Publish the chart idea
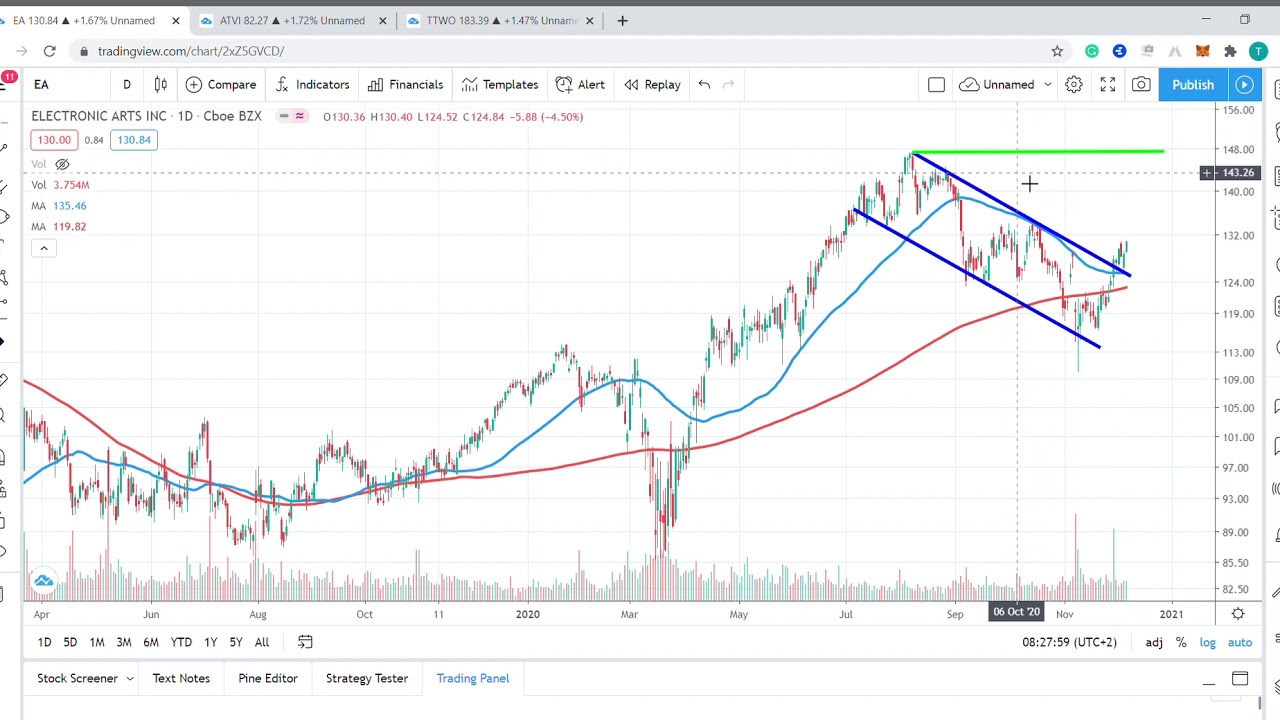Image resolution: width=1280 pixels, height=720 pixels. click(1193, 85)
